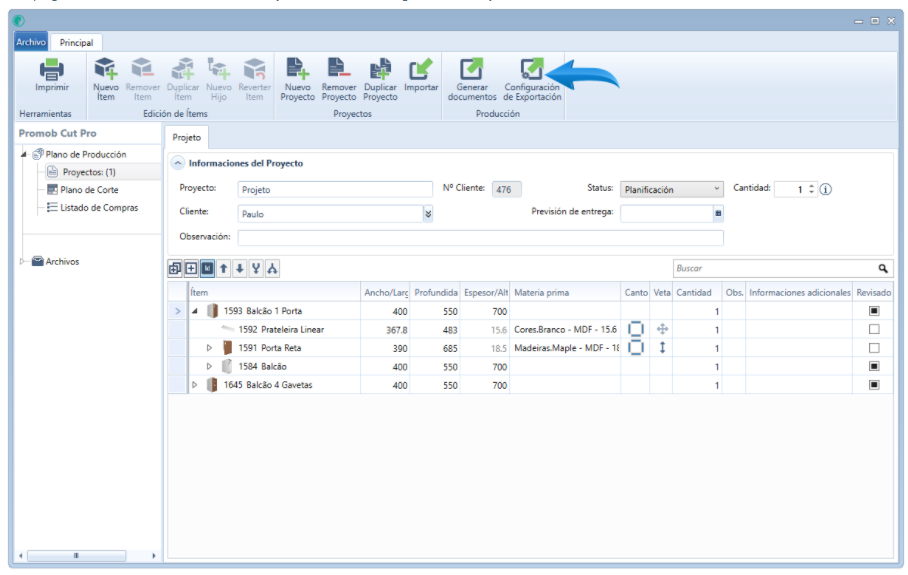Click the Nuevo Hijo icon
The width and height of the screenshot is (908, 575).
pos(219,68)
